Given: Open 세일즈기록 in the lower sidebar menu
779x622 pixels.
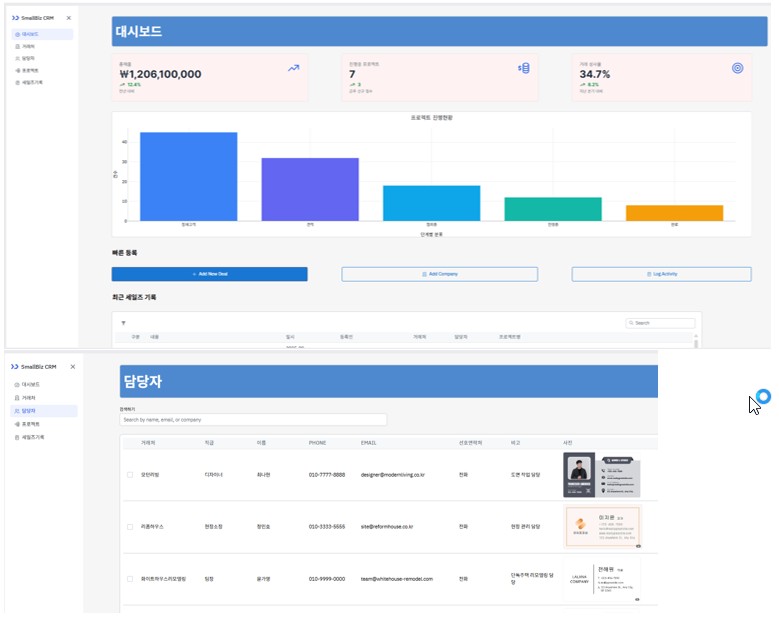Looking at the screenshot, I should point(33,437).
